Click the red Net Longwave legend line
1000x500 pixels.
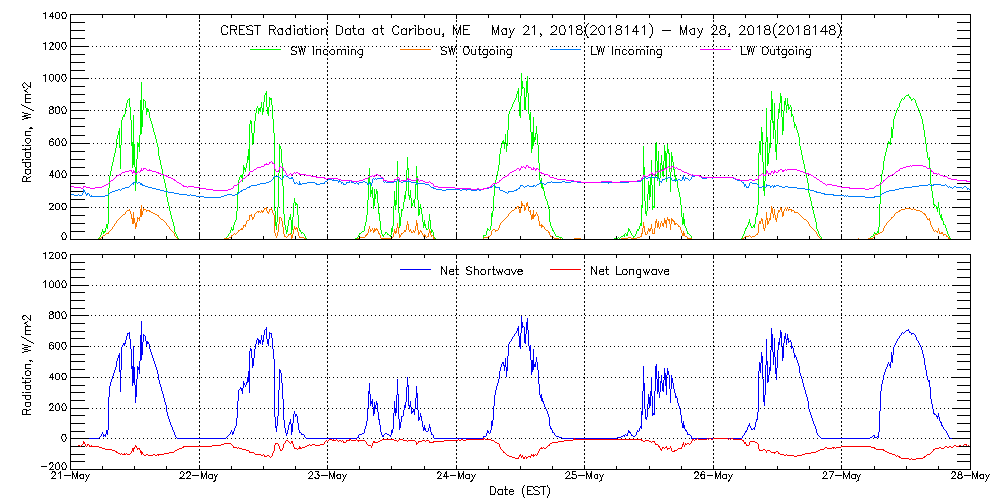(x=565, y=271)
